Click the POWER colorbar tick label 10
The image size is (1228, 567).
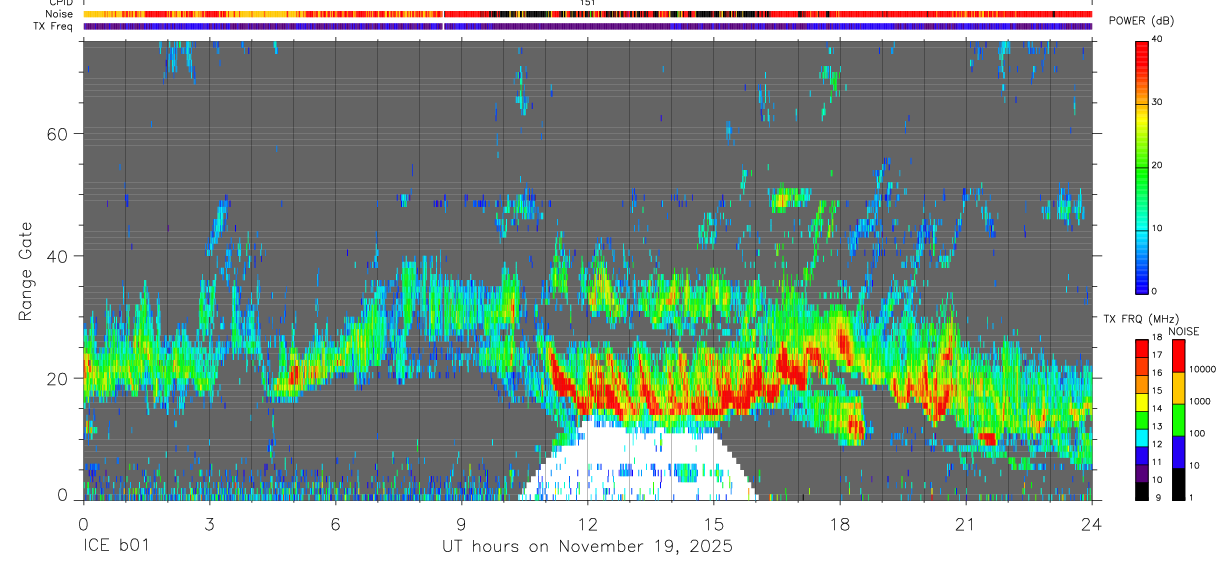(1157, 228)
